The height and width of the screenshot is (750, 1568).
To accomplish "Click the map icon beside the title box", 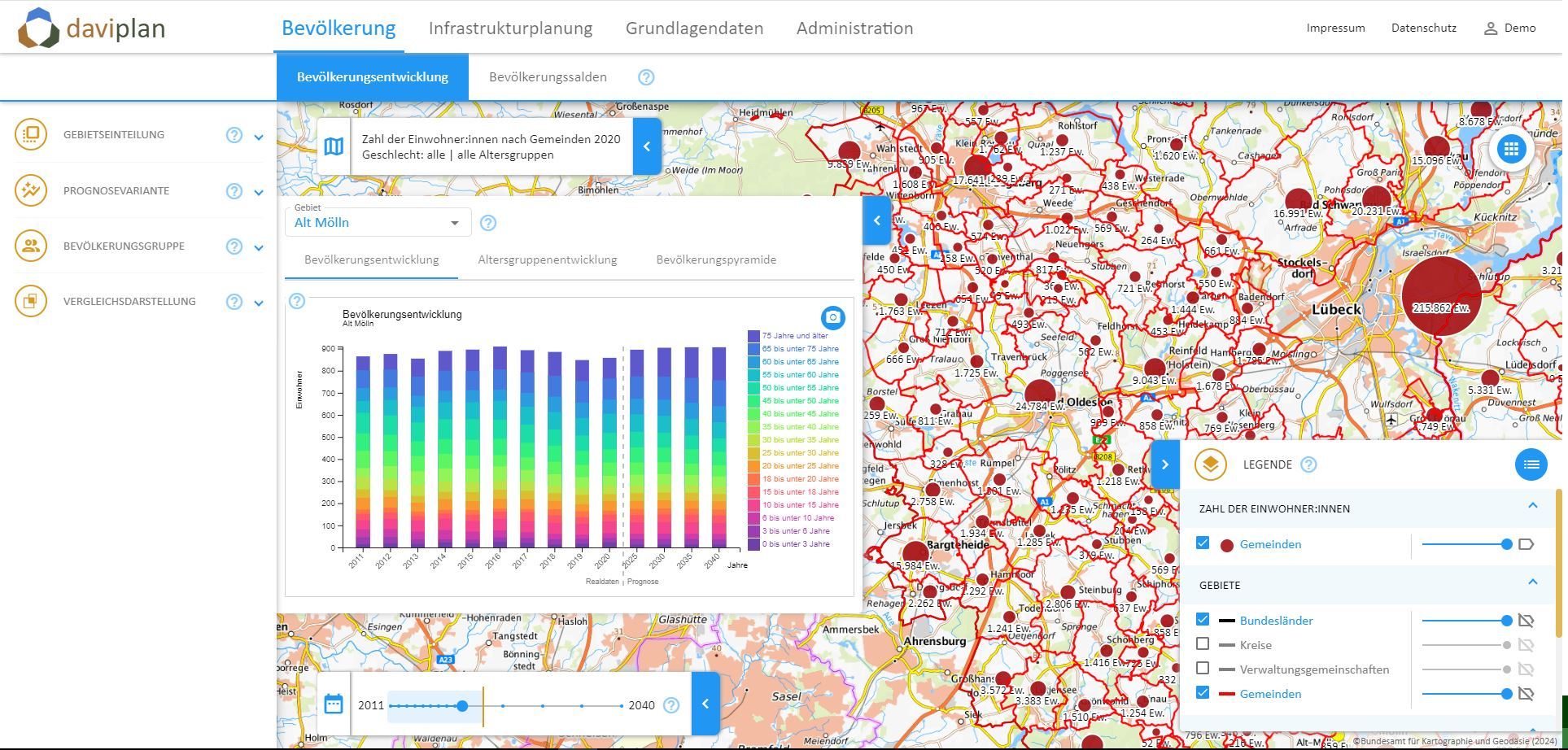I will [x=334, y=146].
